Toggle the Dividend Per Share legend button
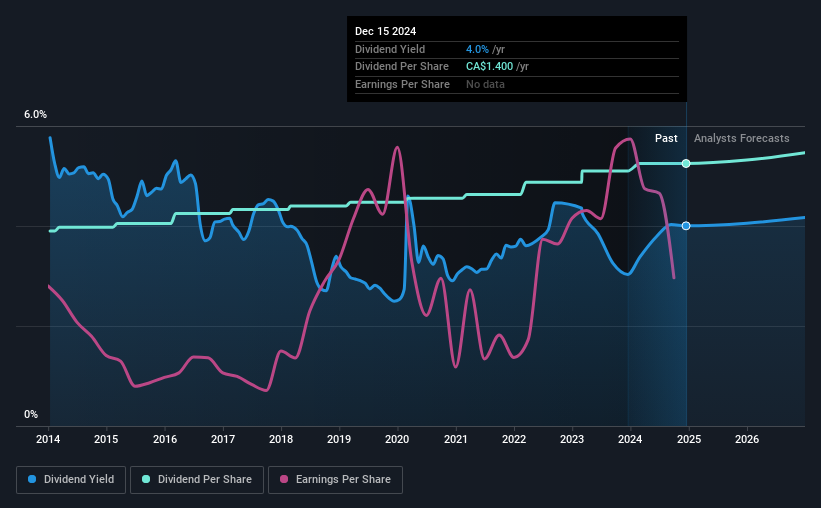The image size is (821, 508). [197, 480]
